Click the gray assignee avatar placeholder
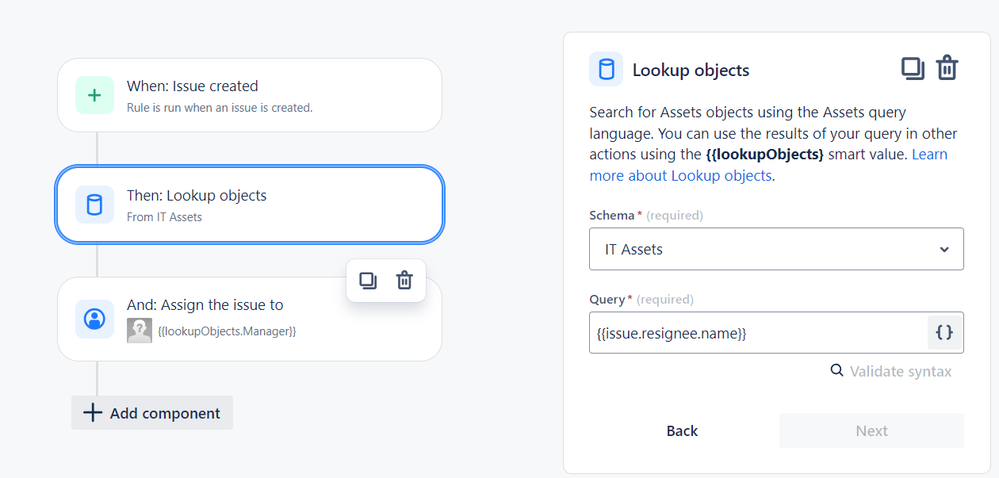999x478 pixels. coord(139,331)
